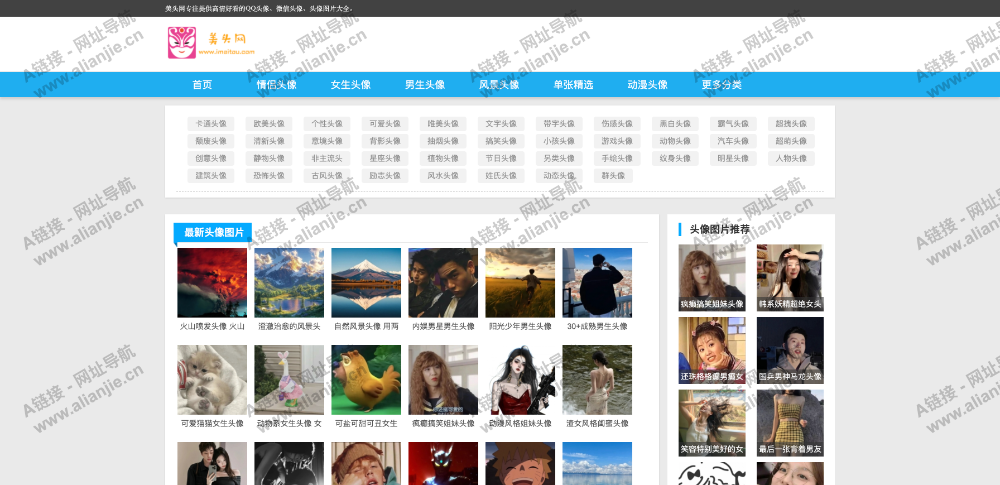
Task: Open the 单张精选 navigation tab
Action: point(573,85)
